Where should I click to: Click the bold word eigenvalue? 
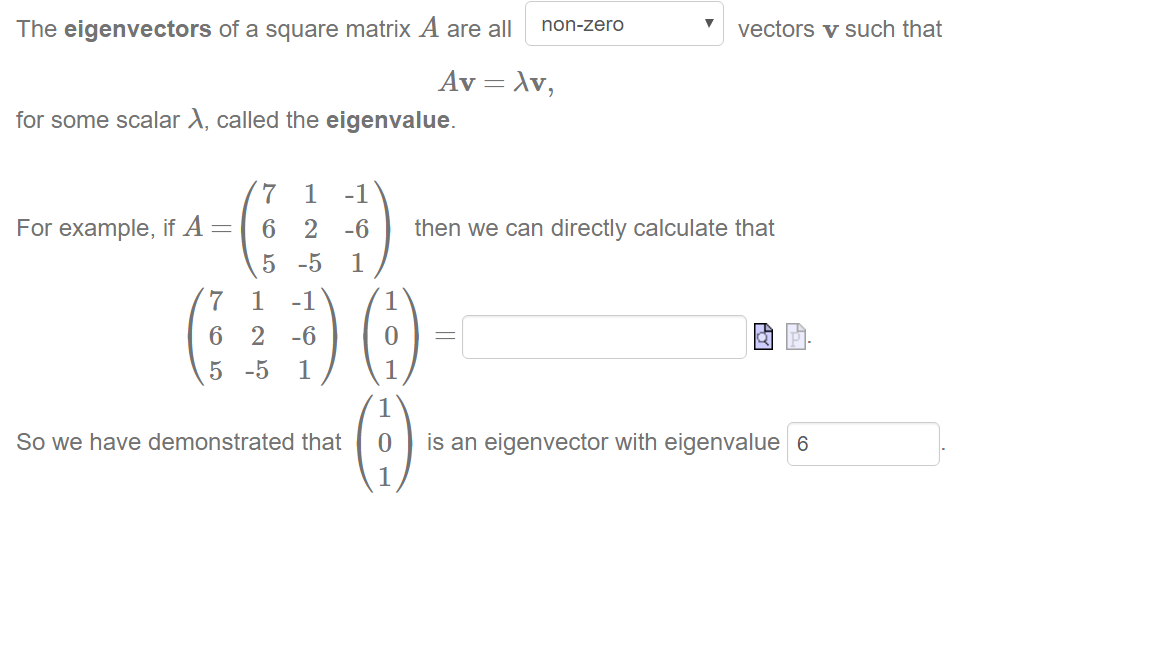pos(387,120)
